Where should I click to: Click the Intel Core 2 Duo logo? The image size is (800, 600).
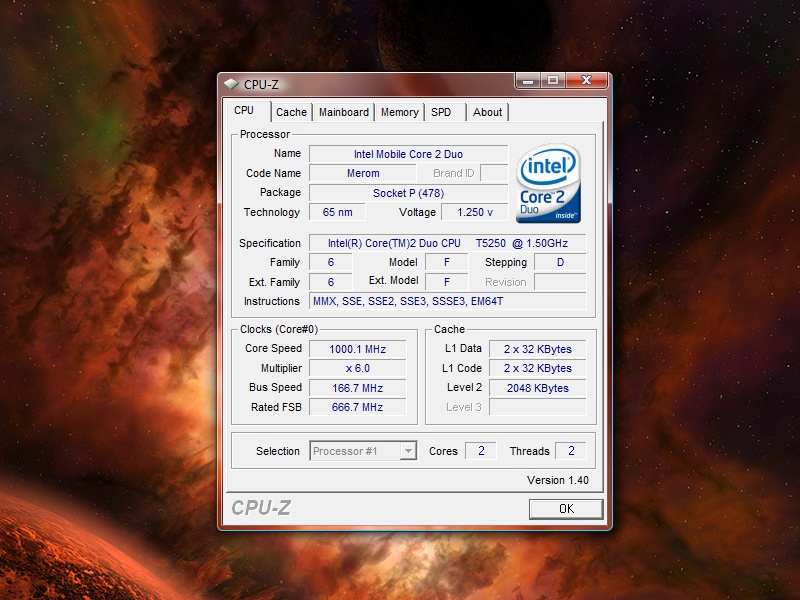[548, 183]
